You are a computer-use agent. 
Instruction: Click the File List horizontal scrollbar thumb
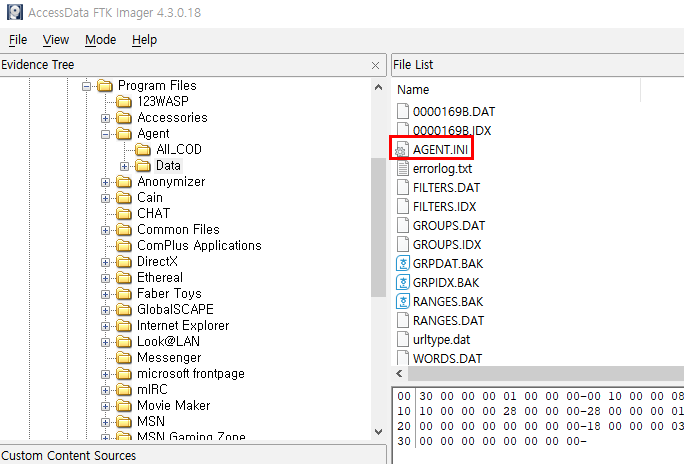click(x=545, y=374)
